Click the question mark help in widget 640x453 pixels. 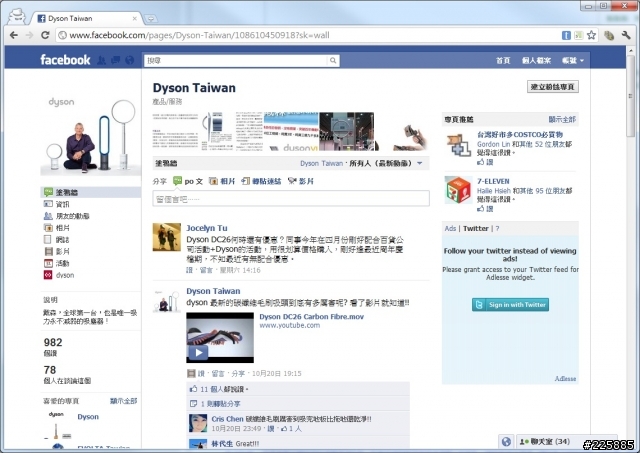pos(497,229)
